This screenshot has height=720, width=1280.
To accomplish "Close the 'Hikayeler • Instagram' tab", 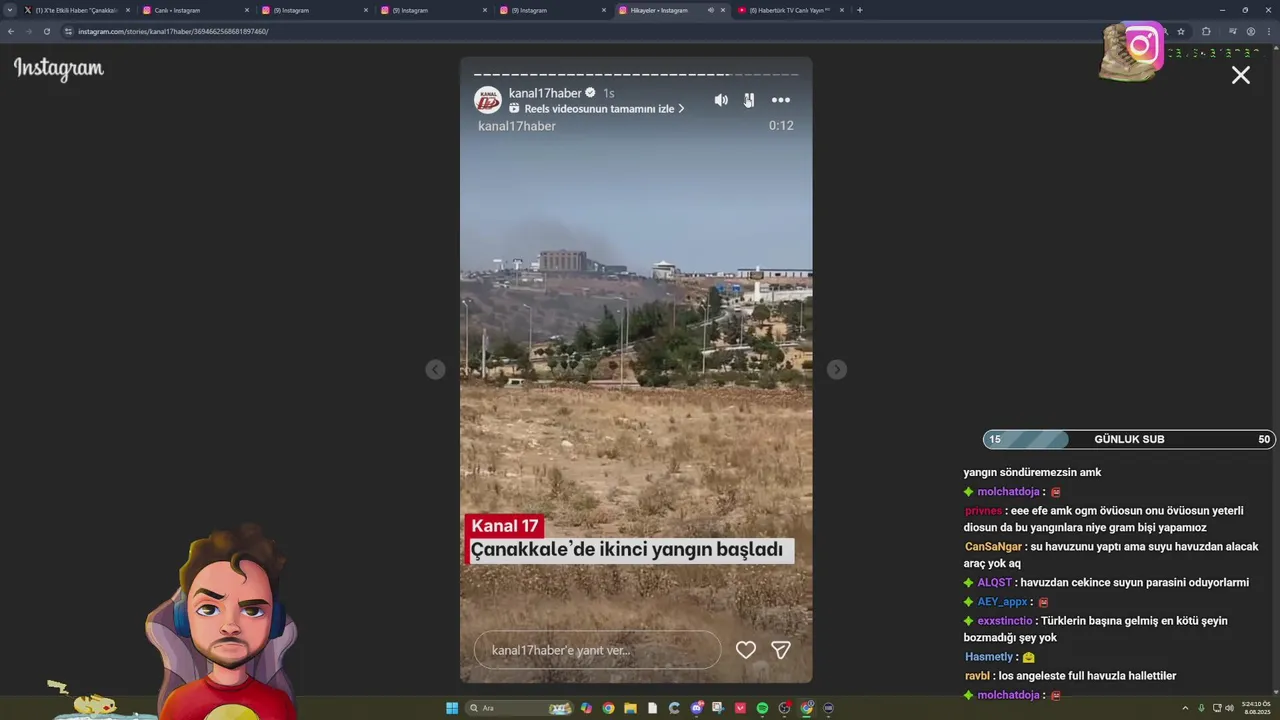I will [x=723, y=10].
